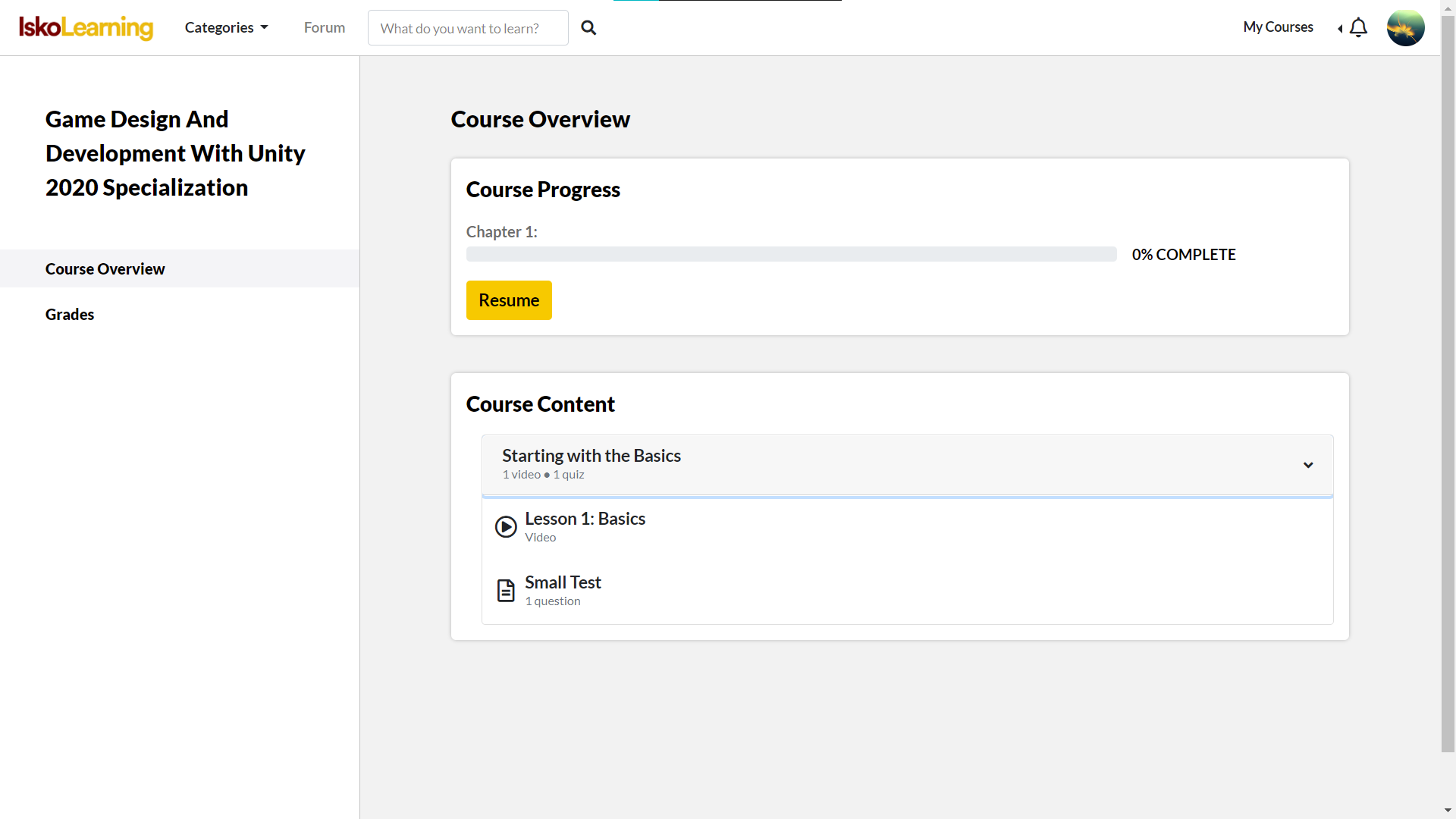Collapse the Starting with the Basics chevron
Viewport: 1456px width, 819px height.
[1308, 465]
